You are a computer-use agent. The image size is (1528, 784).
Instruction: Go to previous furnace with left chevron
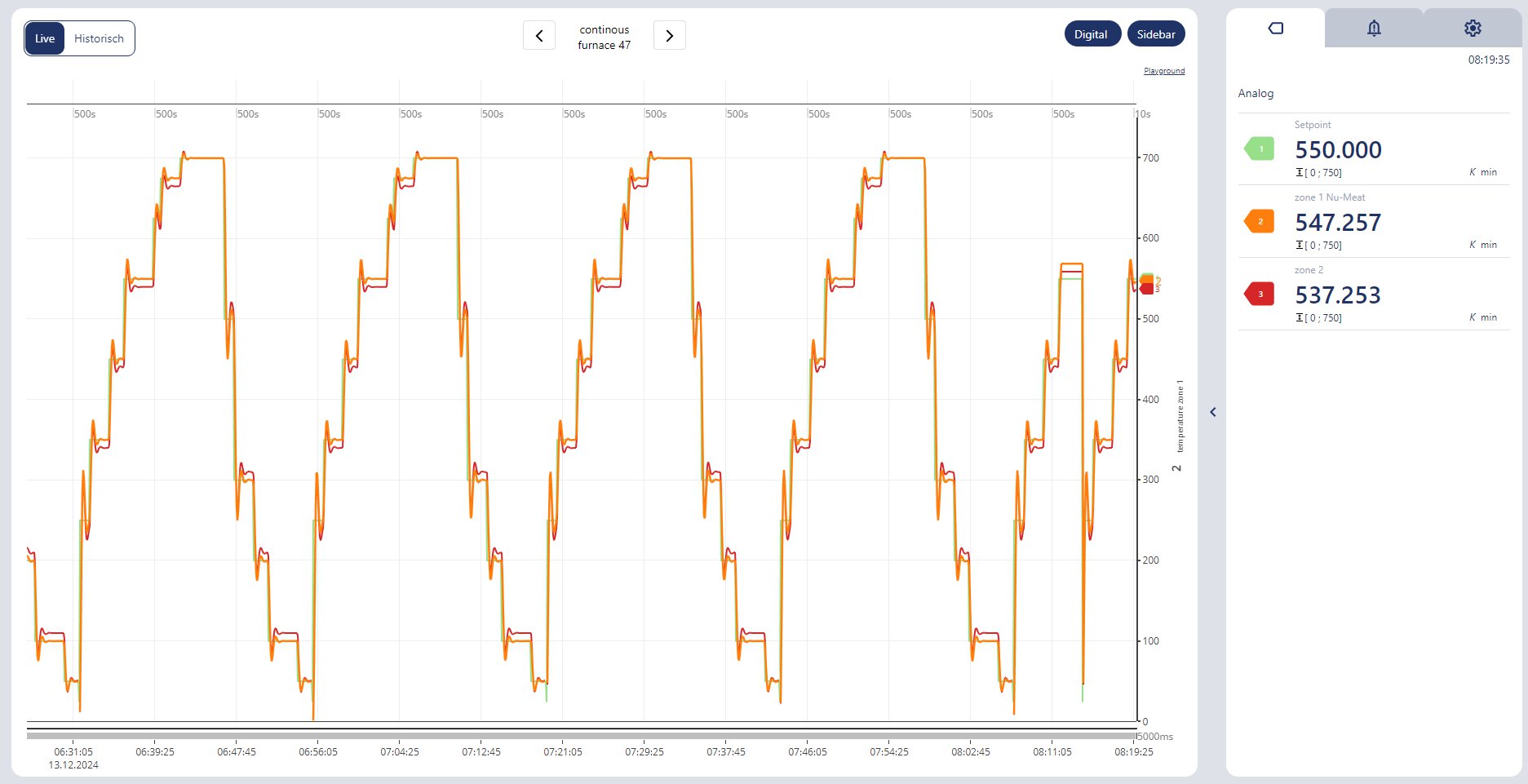539,36
